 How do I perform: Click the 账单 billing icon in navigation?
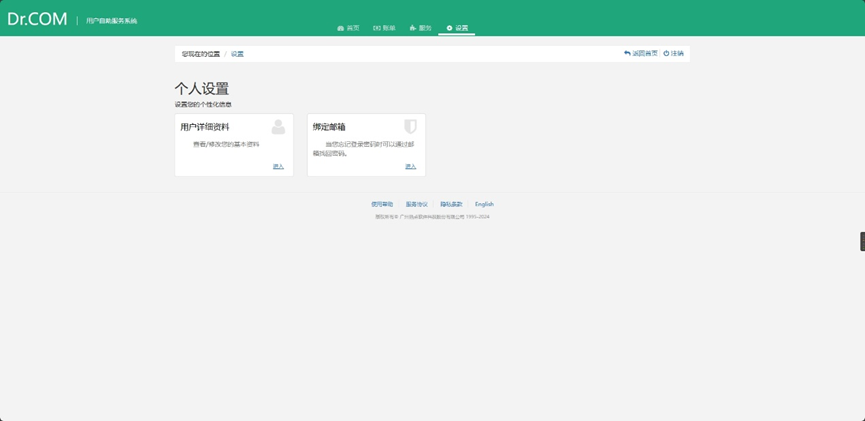(x=377, y=28)
